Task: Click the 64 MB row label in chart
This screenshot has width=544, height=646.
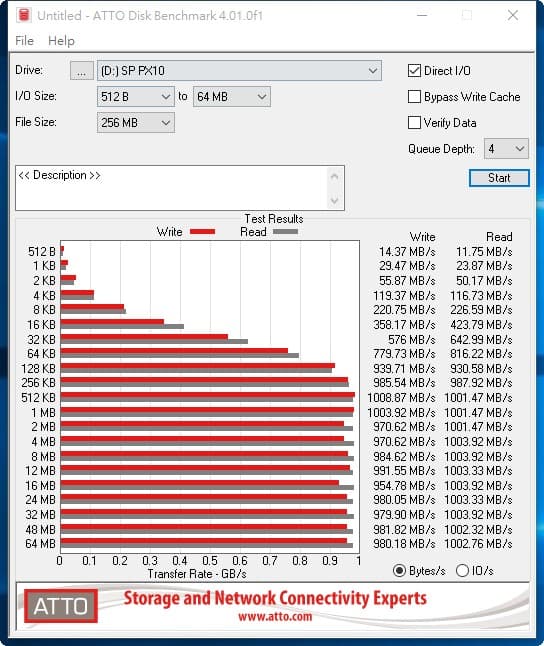Action: (40, 544)
